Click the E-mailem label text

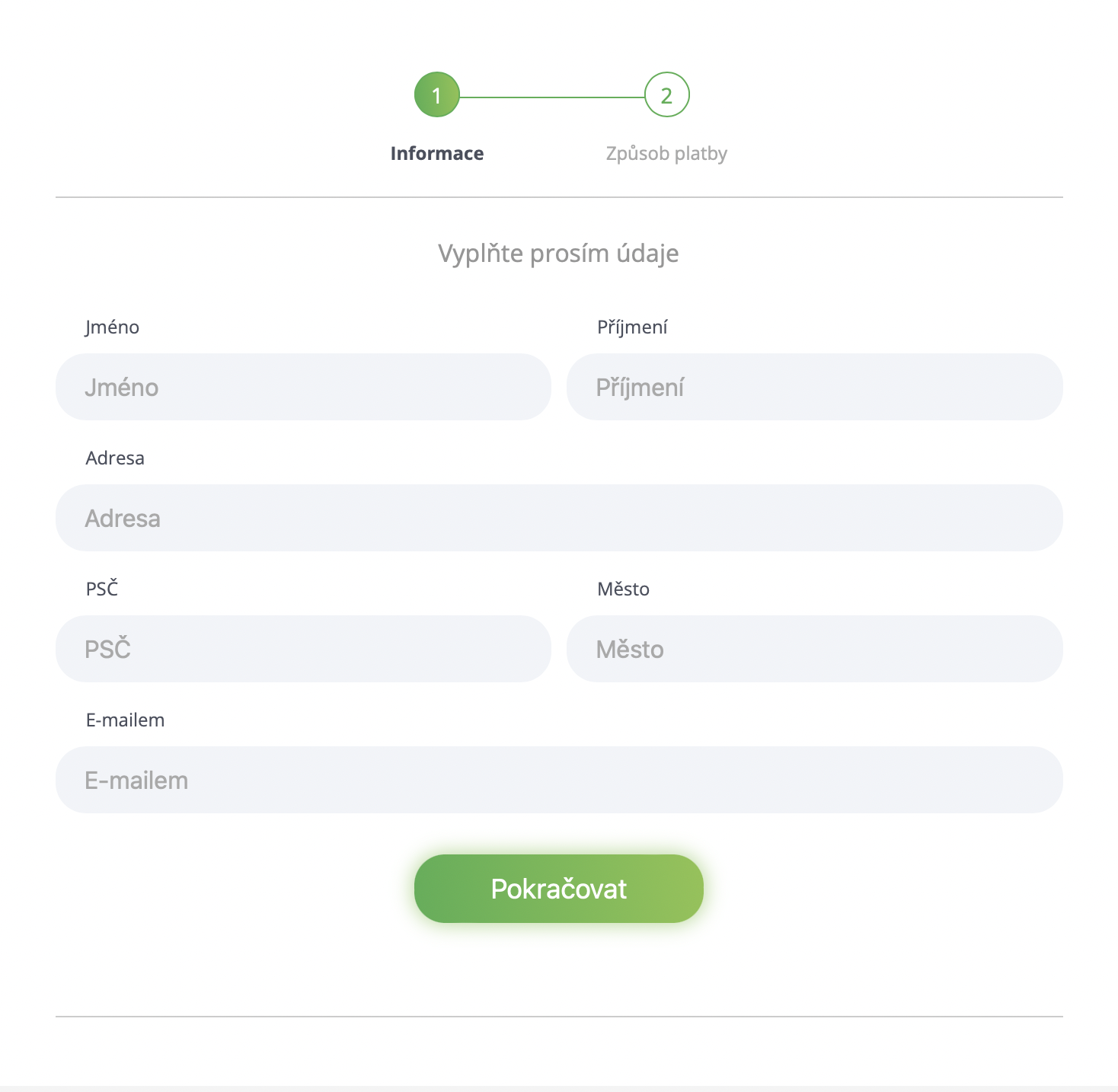click(125, 720)
